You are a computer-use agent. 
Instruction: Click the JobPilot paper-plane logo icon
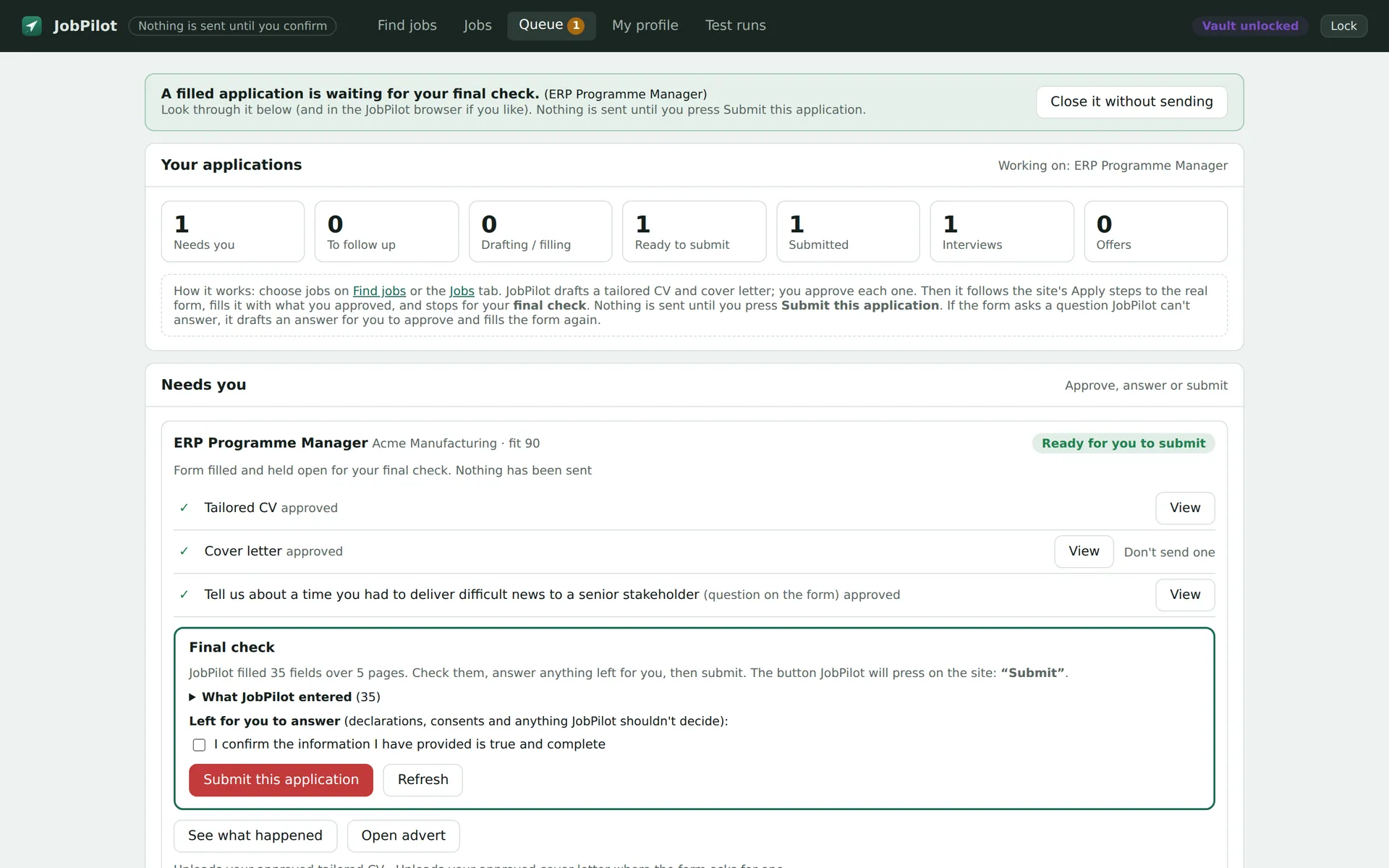32,26
